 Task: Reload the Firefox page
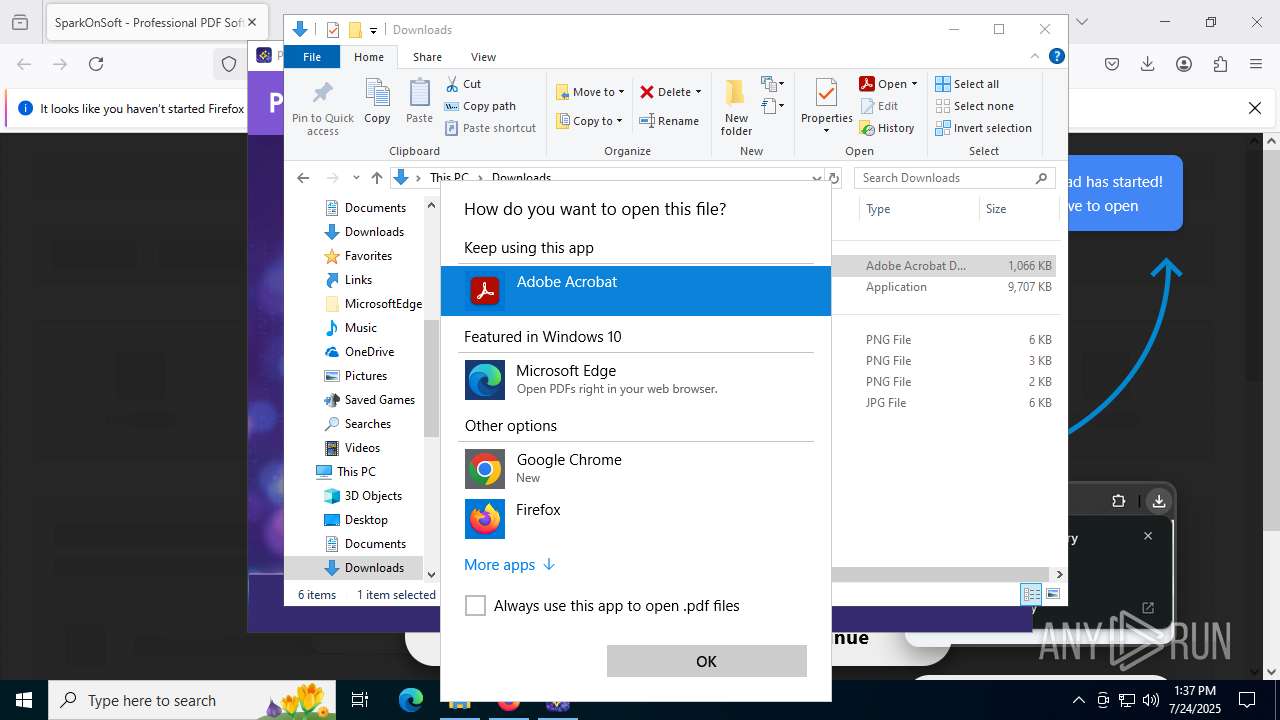point(96,64)
